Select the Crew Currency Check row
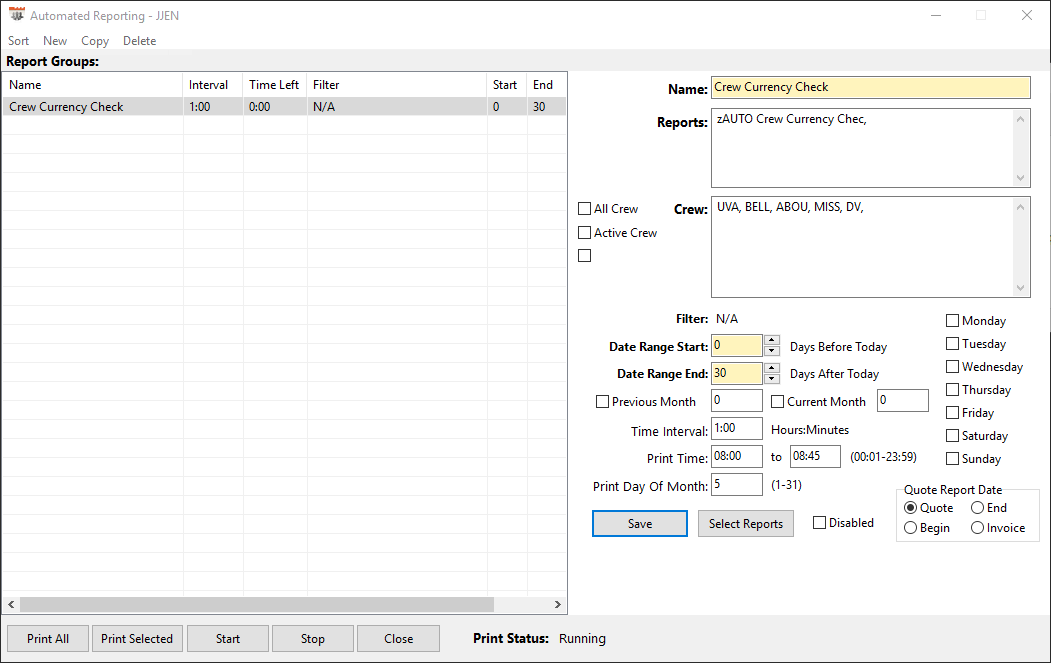1051x663 pixels. [x=284, y=107]
